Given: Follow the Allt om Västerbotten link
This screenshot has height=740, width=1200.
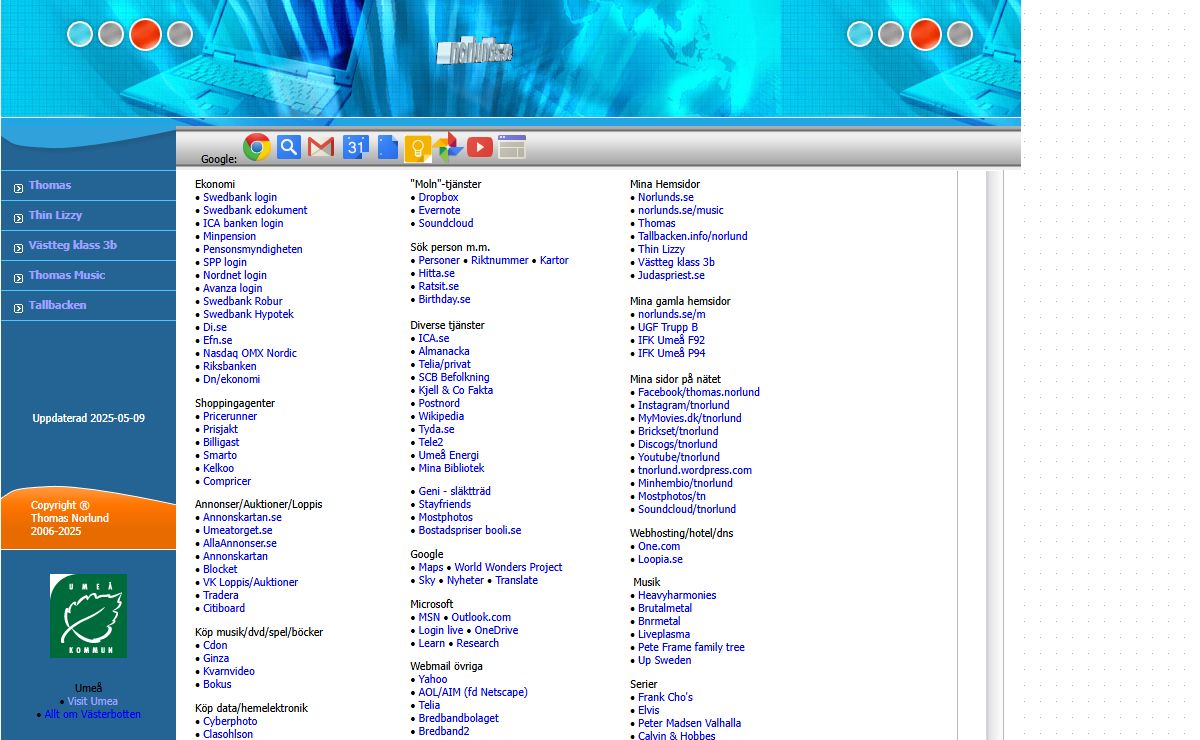Looking at the screenshot, I should tap(93, 715).
